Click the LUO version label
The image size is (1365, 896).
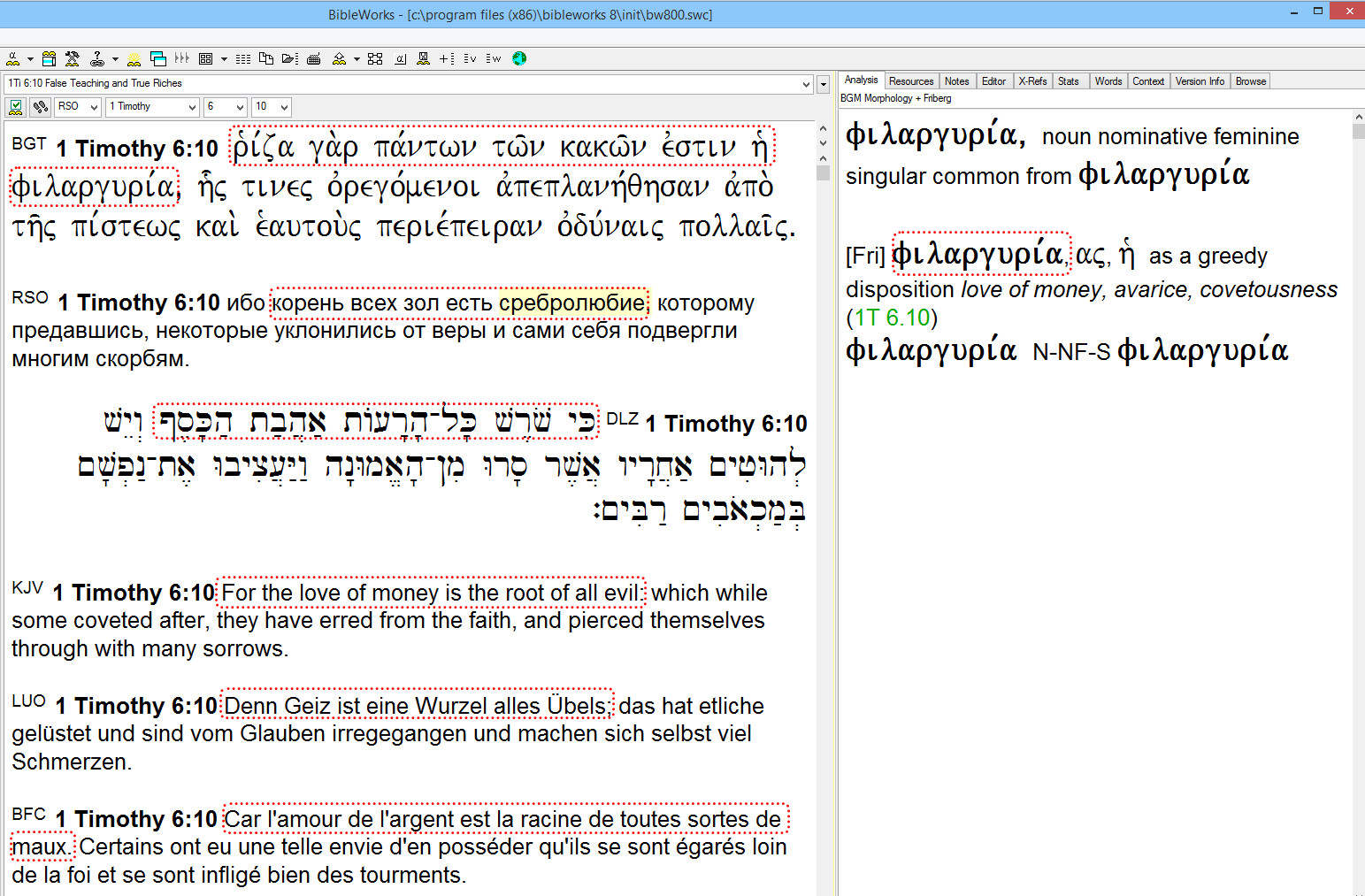pyautogui.click(x=29, y=701)
